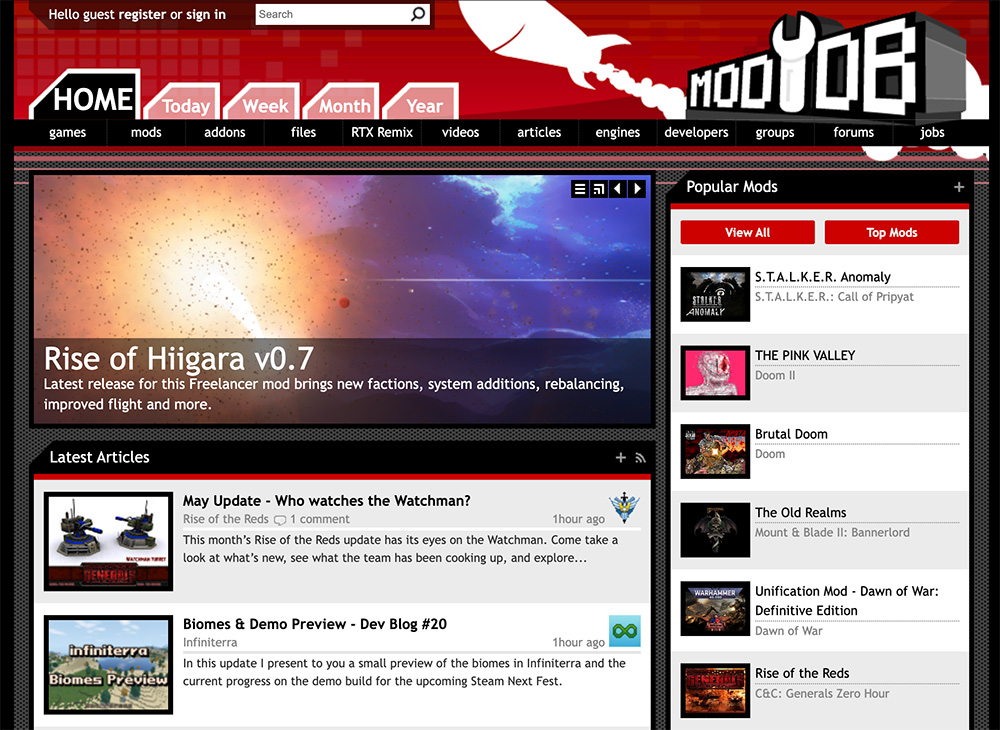
Task: Open S.T.A.L.K.E.R. Anomaly mod title
Action: 823,277
